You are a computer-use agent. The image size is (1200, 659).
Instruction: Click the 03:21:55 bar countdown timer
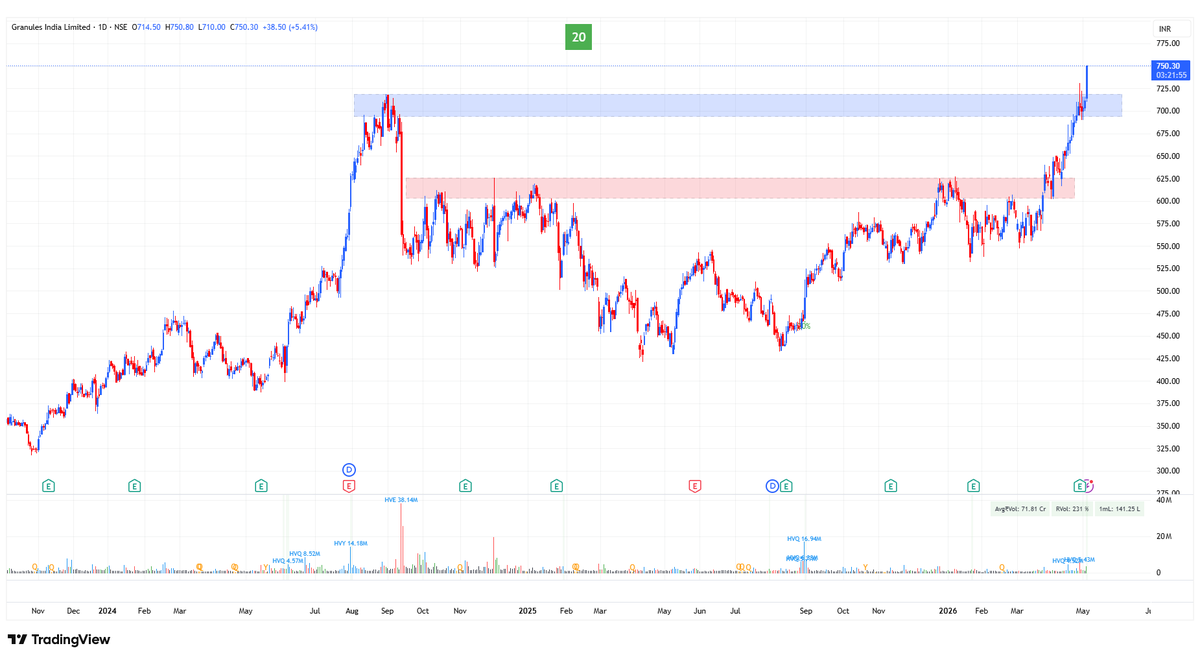pos(1170,75)
